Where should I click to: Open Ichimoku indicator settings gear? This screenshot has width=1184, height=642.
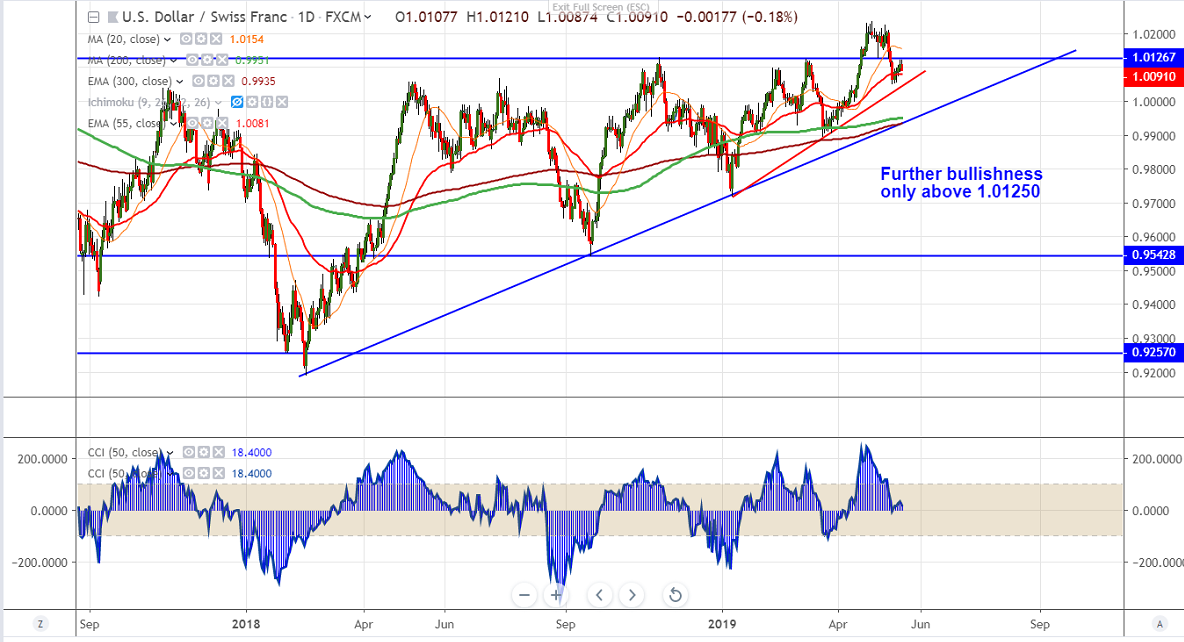(x=251, y=102)
